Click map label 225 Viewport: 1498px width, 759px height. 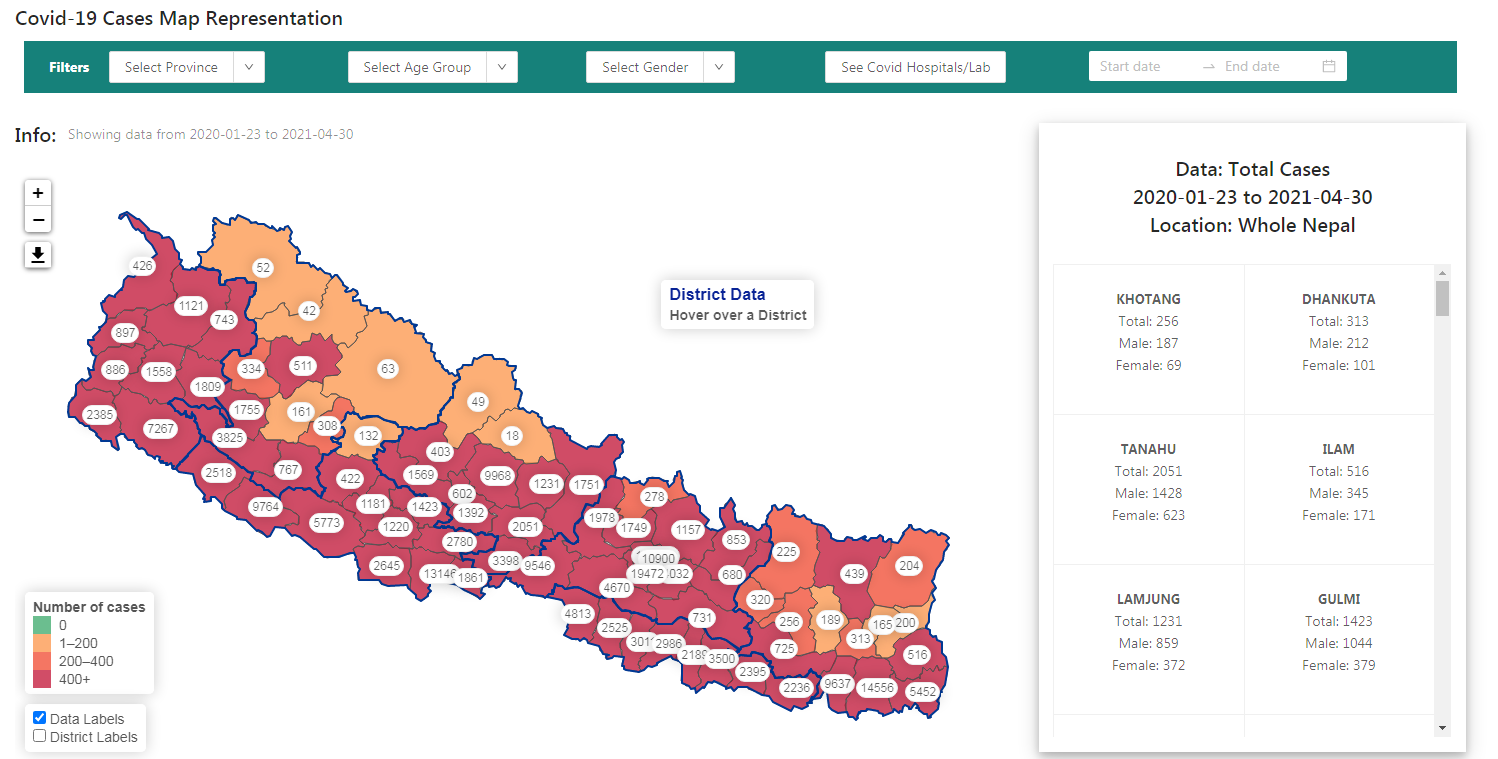click(x=787, y=552)
